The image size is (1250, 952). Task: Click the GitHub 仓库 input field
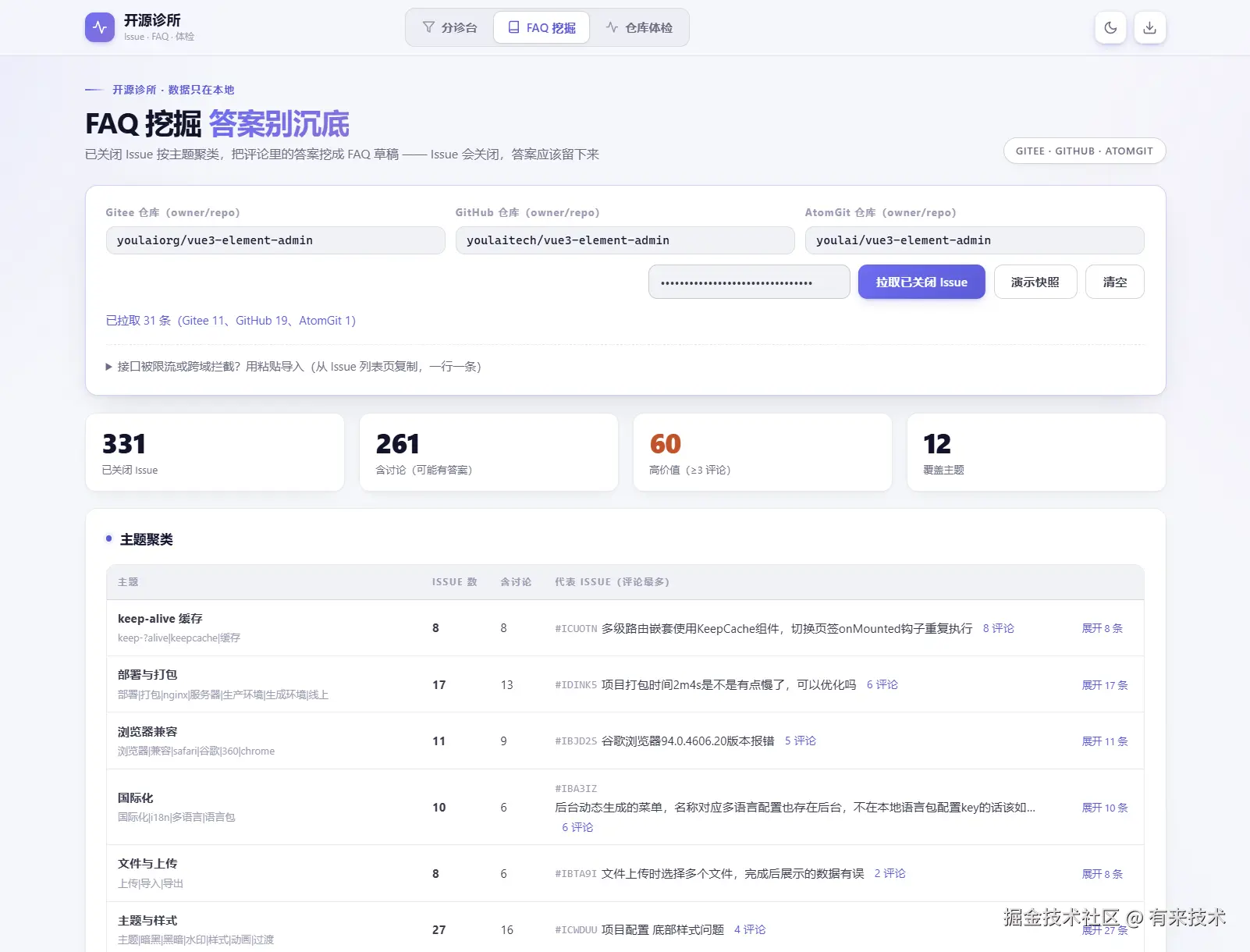tap(625, 240)
